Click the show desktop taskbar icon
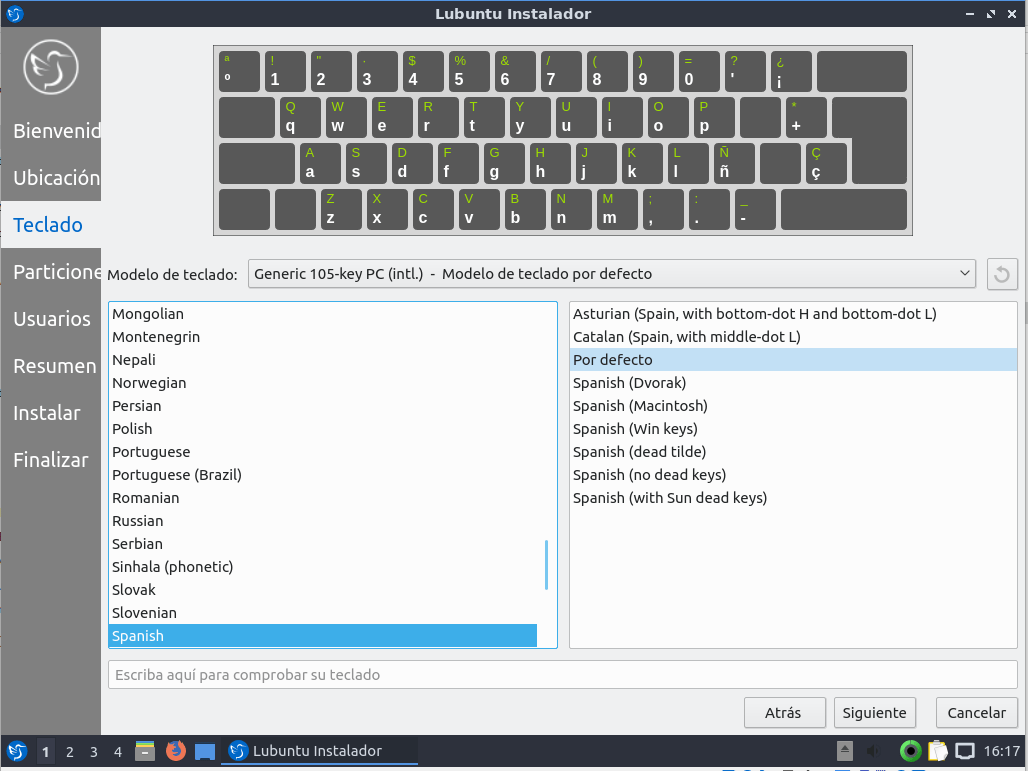The image size is (1028, 771). (x=205, y=751)
